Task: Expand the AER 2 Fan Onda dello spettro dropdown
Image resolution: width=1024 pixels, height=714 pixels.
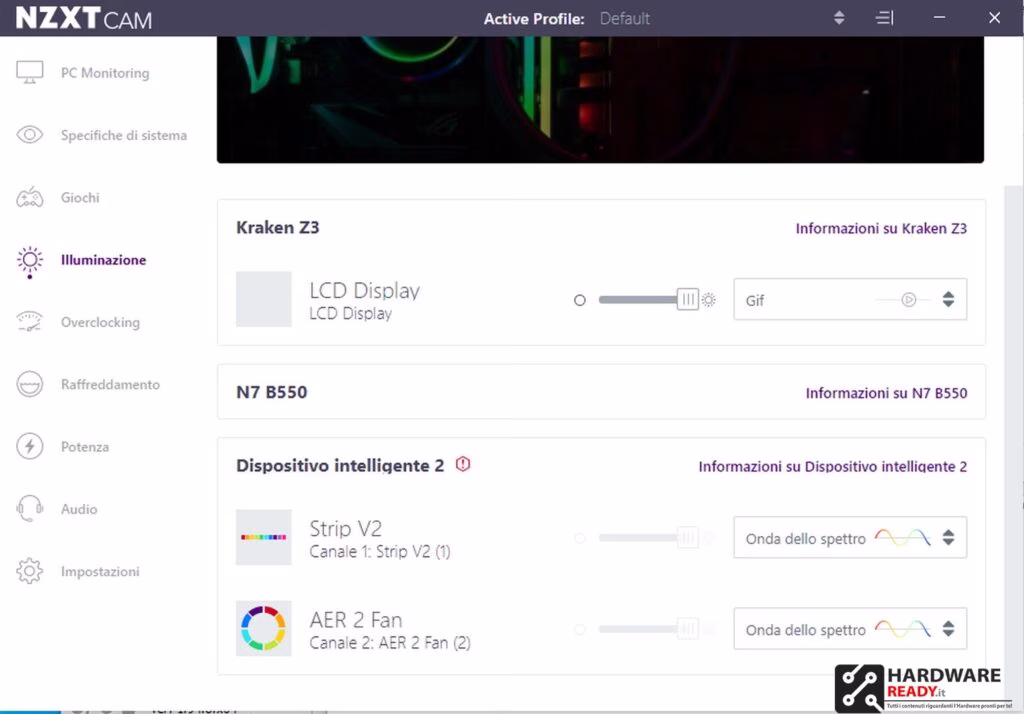Action: (850, 628)
